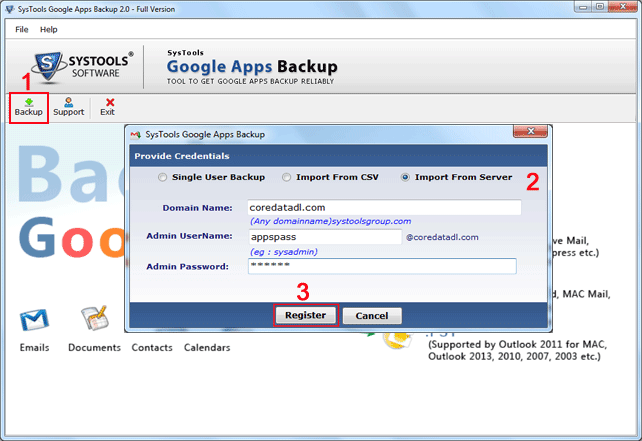Click the Cancel button
The width and height of the screenshot is (642, 441).
372,316
